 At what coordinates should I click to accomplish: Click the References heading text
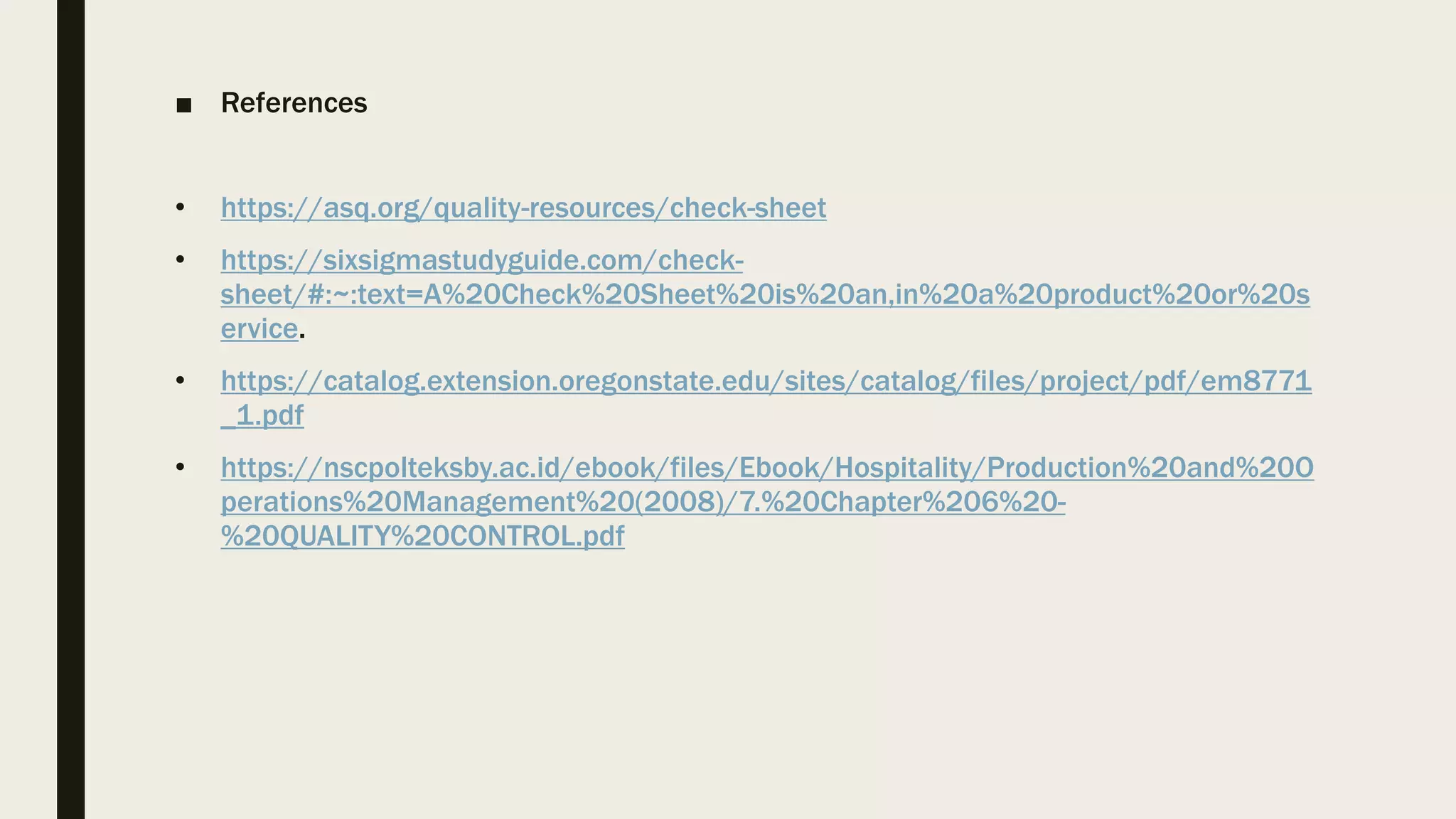point(294,103)
